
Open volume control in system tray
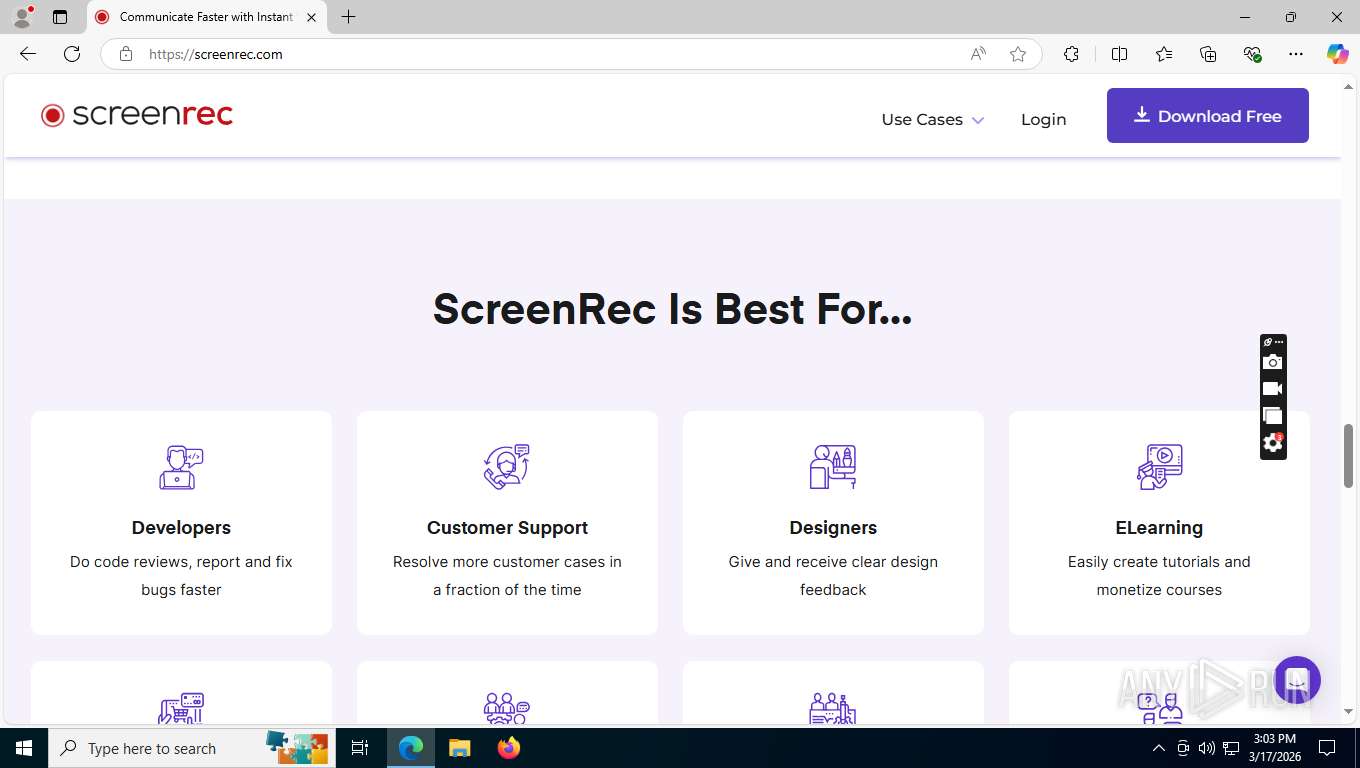coord(1206,748)
